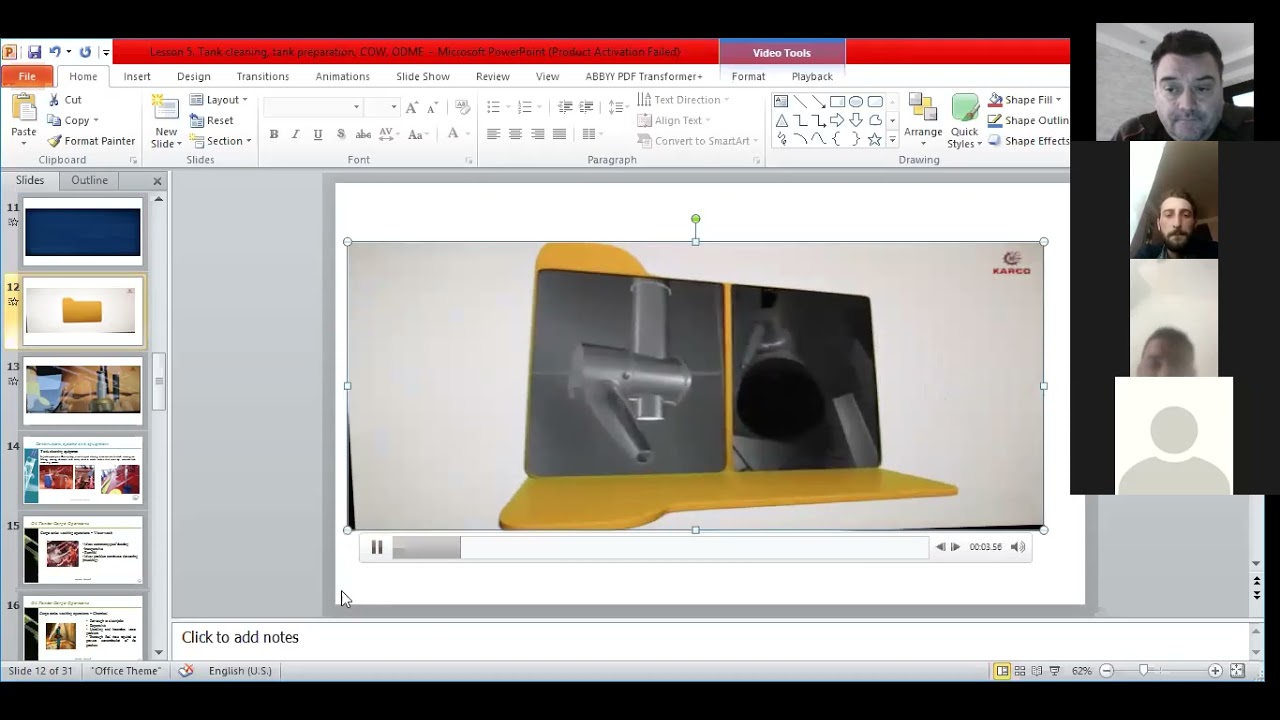Click the Save icon in quick access toolbar

[x=35, y=52]
